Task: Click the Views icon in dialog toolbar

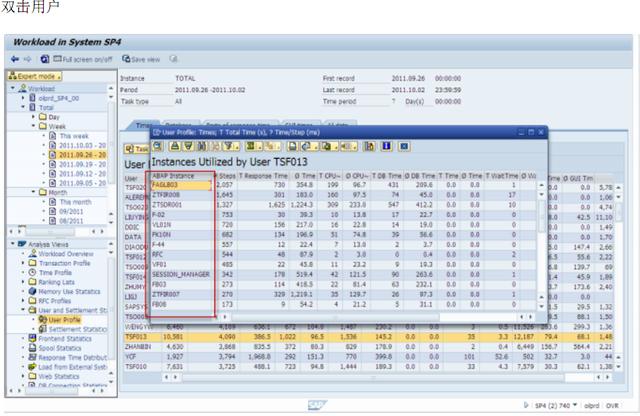Action: 308,146
